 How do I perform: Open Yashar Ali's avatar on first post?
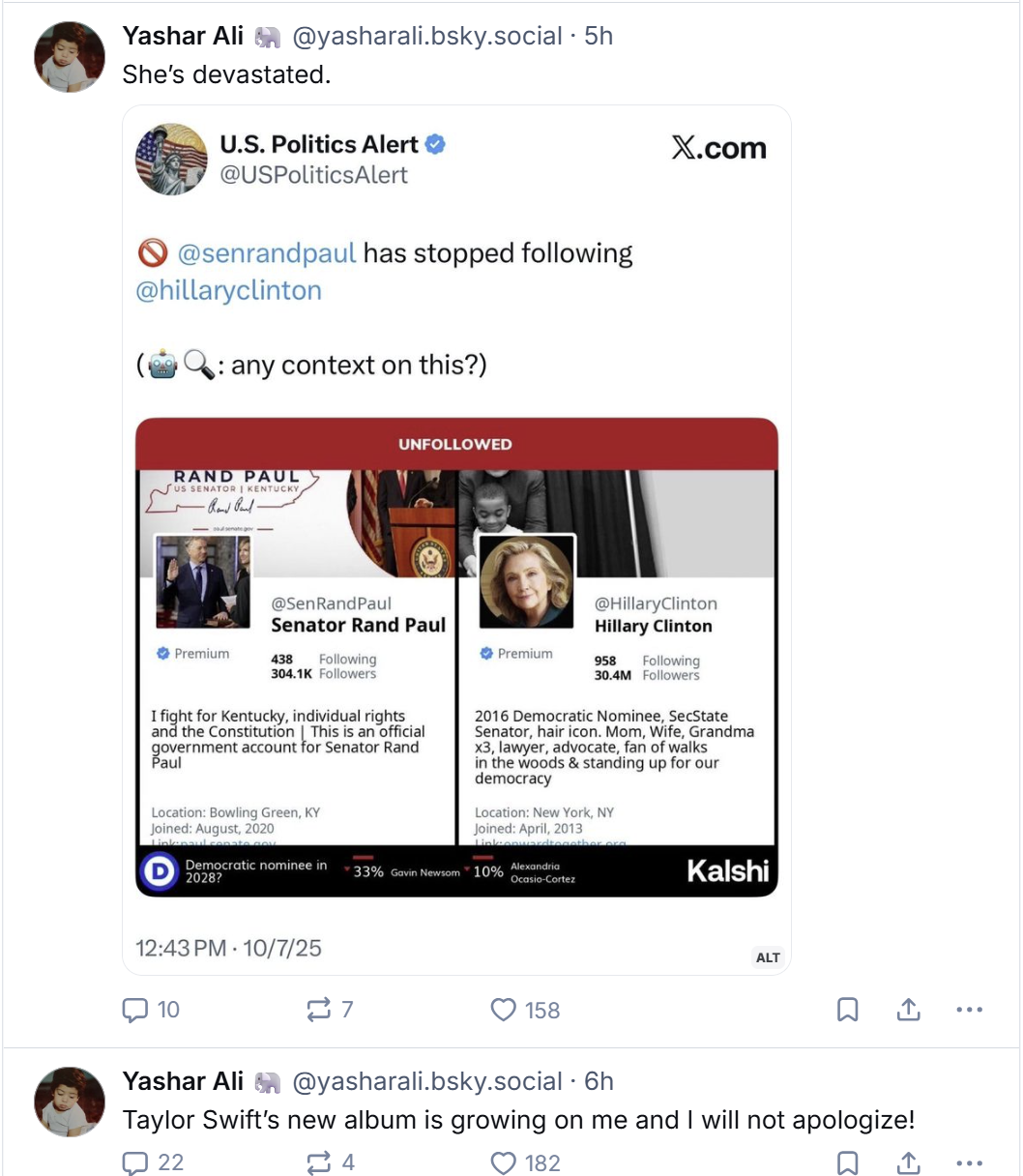[70, 57]
